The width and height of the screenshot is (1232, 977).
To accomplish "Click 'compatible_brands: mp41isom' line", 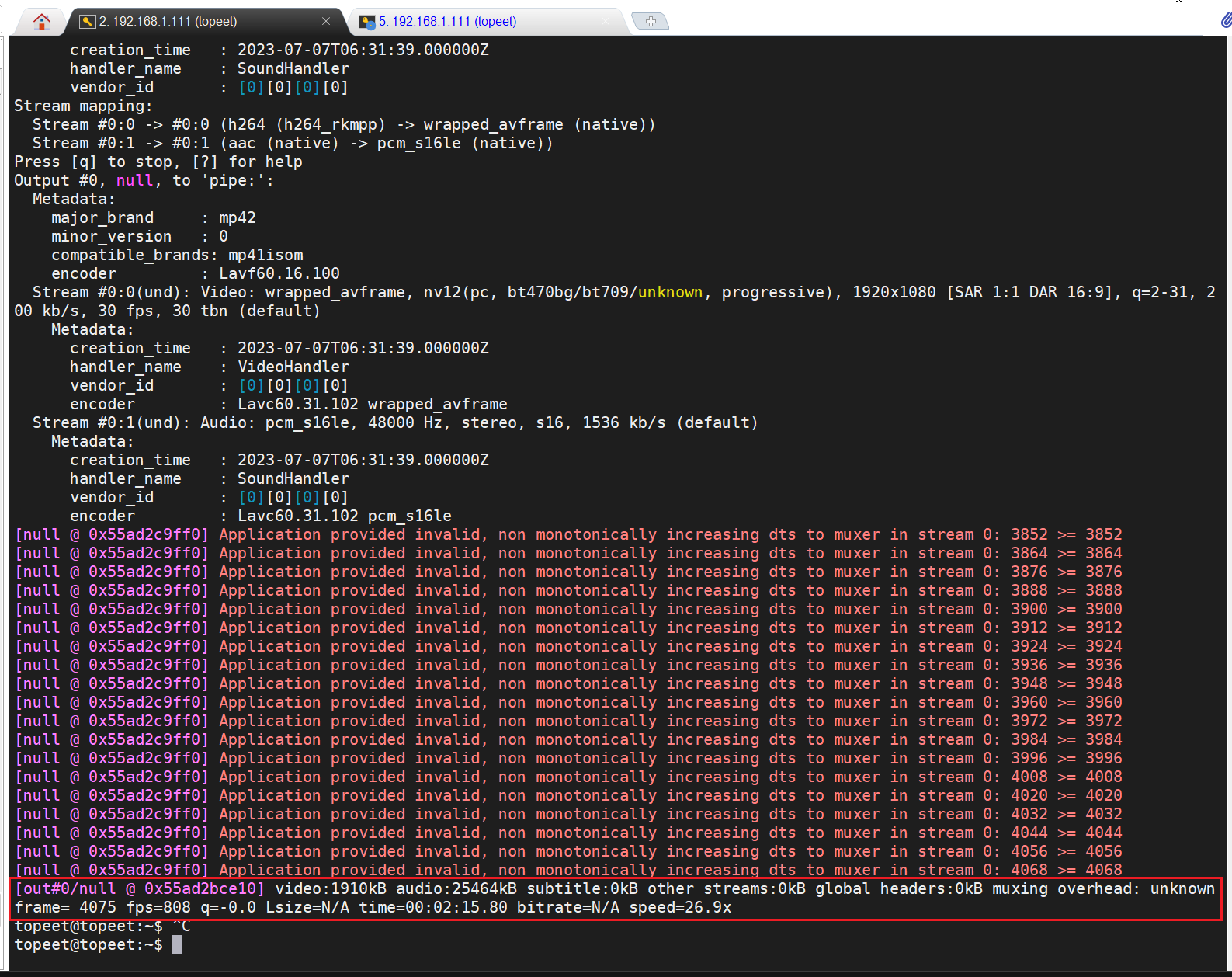I will point(177,255).
